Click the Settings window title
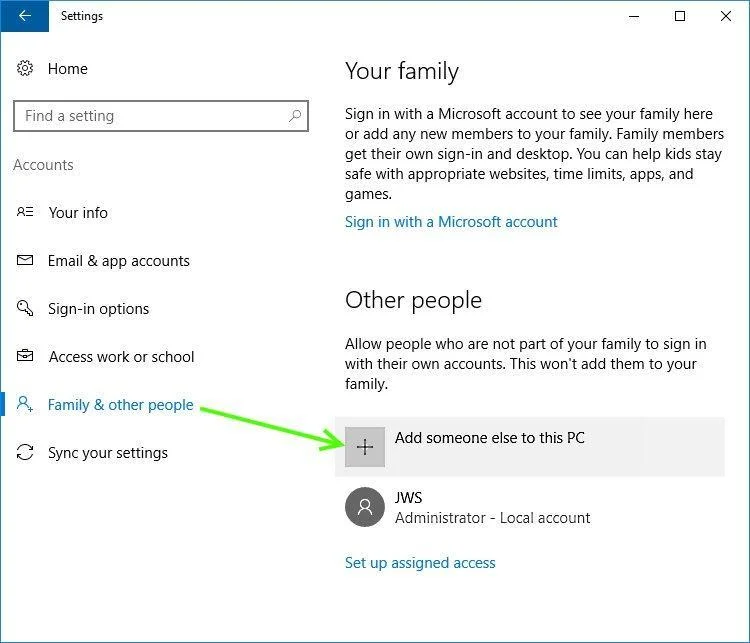Screen dimensions: 750x643 82,16
